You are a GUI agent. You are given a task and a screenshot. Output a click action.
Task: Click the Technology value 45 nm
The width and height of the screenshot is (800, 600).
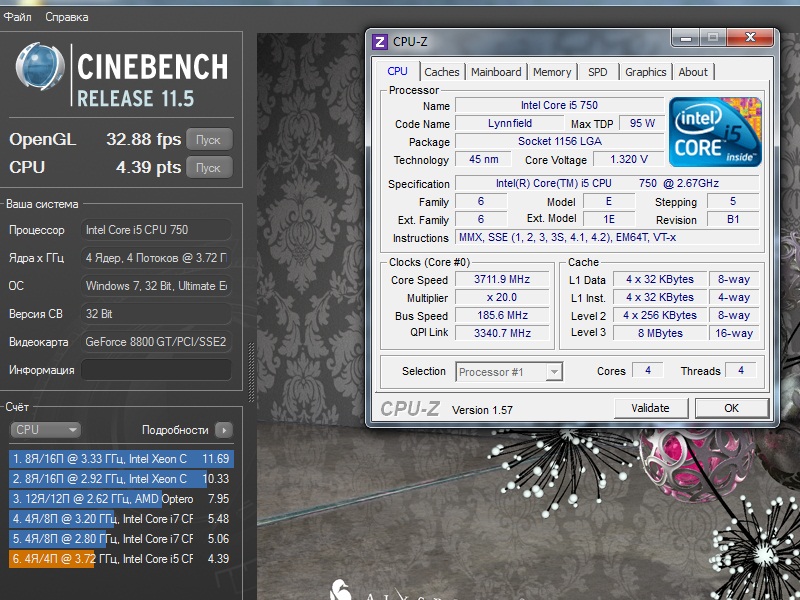(483, 160)
